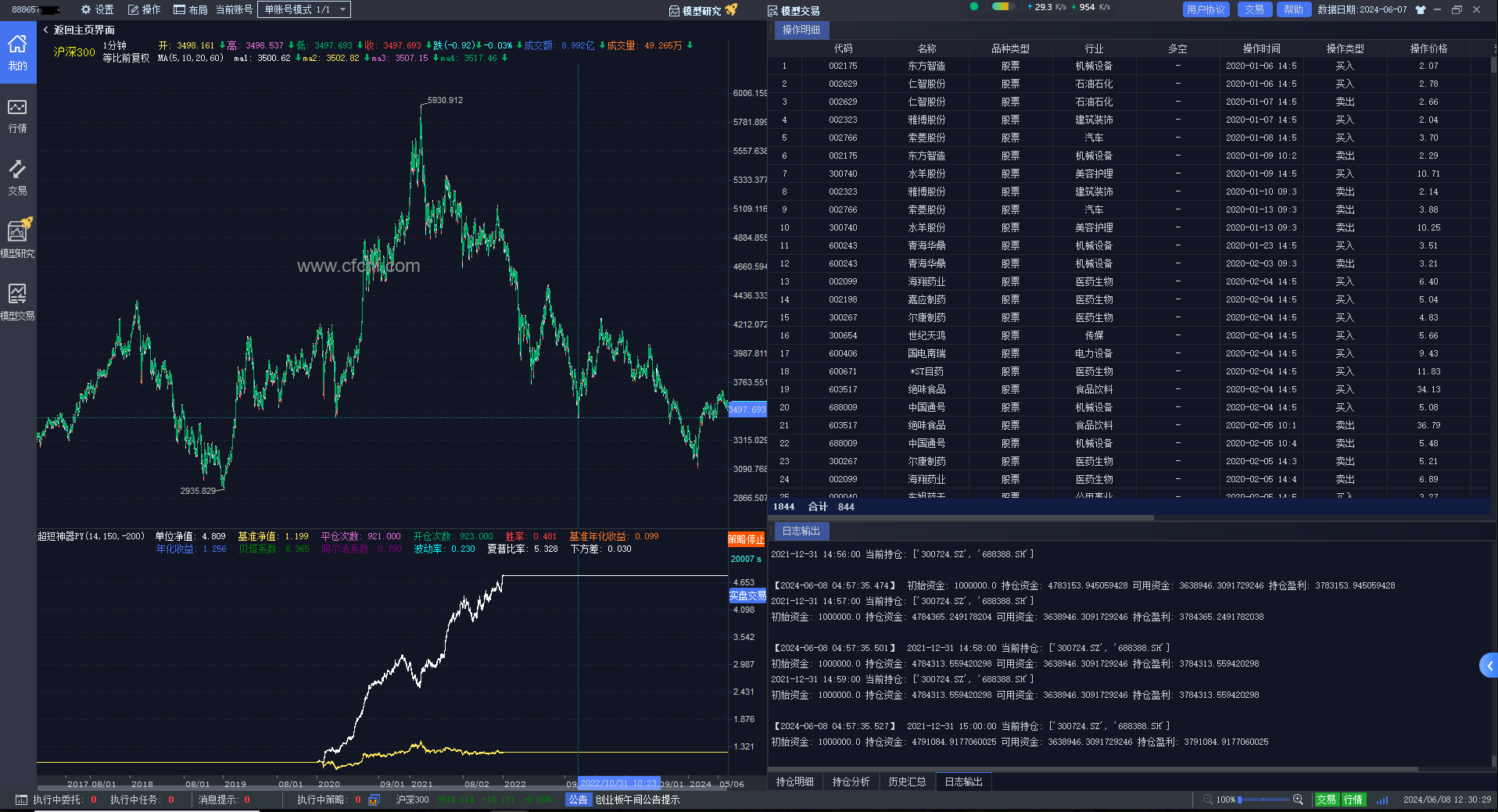The width and height of the screenshot is (1498, 812).
Task: Click the zoom out magnifier icon
Action: [1208, 799]
